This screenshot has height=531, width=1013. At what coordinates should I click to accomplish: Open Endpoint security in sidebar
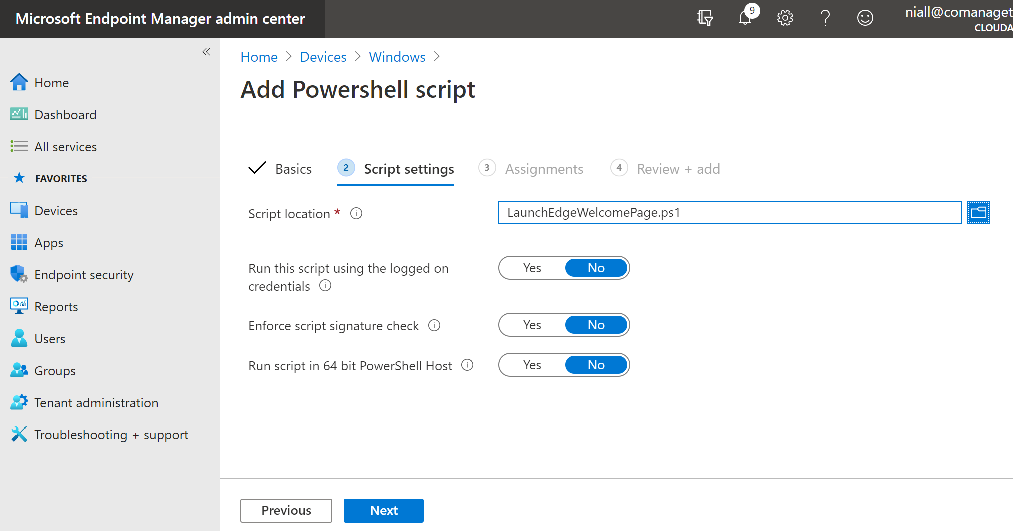[x=84, y=275]
